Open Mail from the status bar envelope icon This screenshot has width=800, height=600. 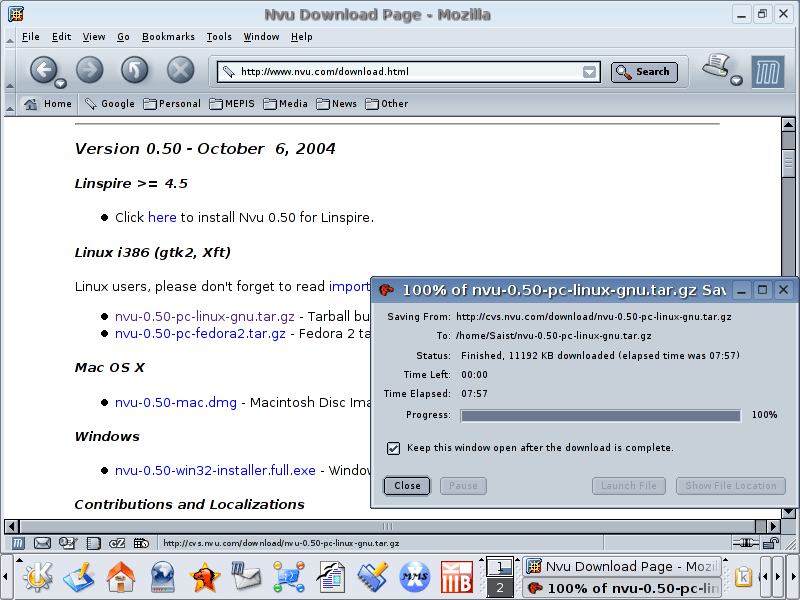pos(42,543)
